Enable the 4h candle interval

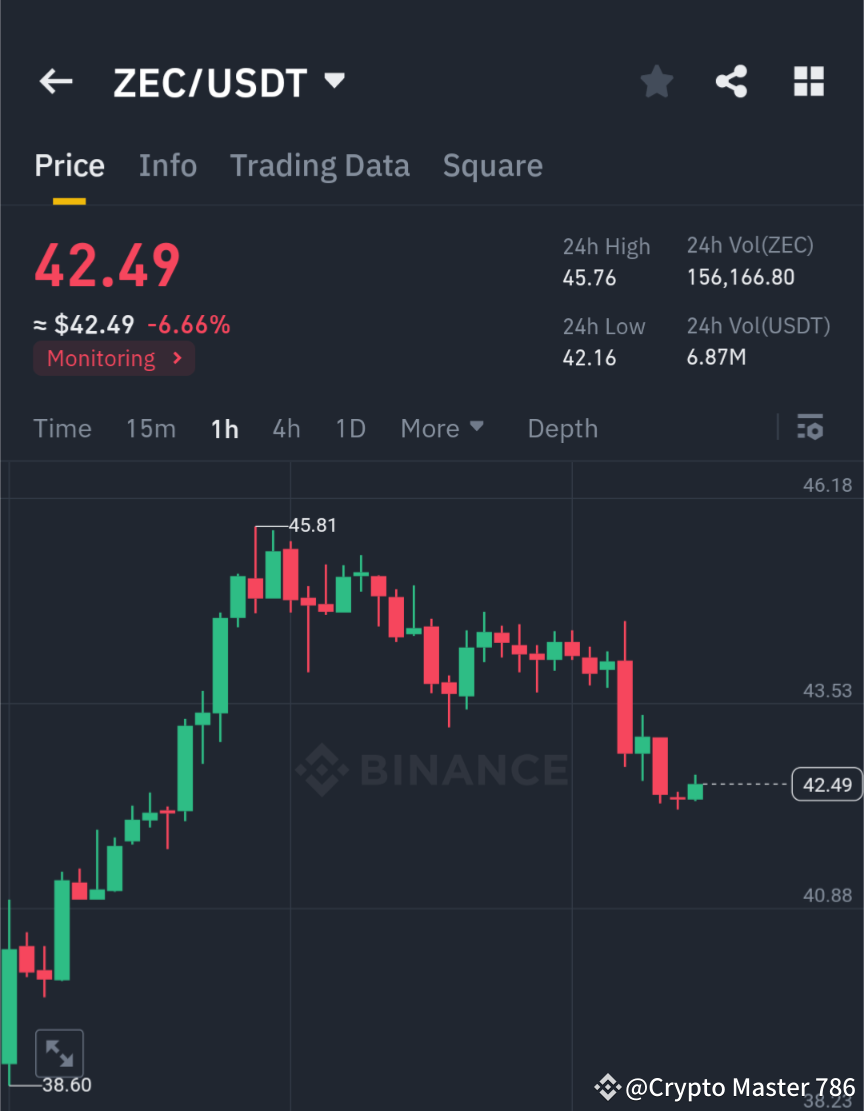click(x=286, y=428)
